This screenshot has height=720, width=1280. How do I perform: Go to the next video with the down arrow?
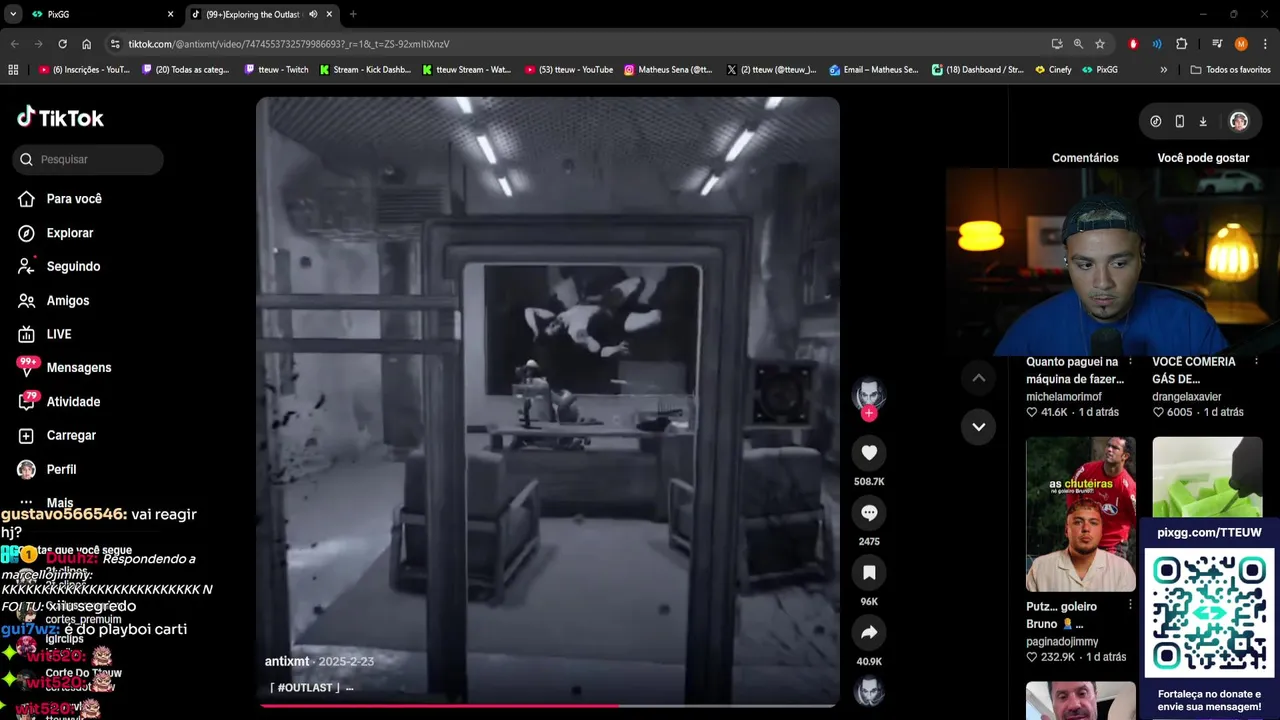[979, 427]
